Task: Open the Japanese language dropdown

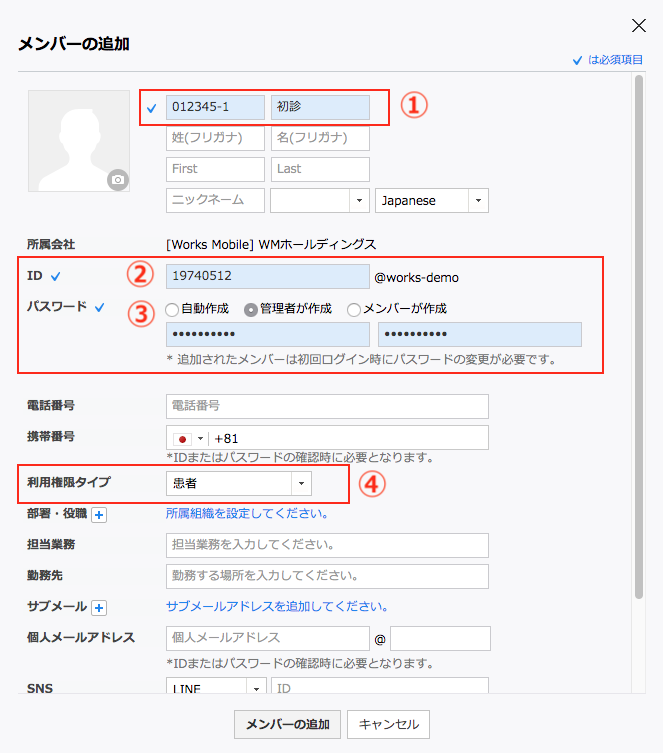Action: (x=431, y=200)
